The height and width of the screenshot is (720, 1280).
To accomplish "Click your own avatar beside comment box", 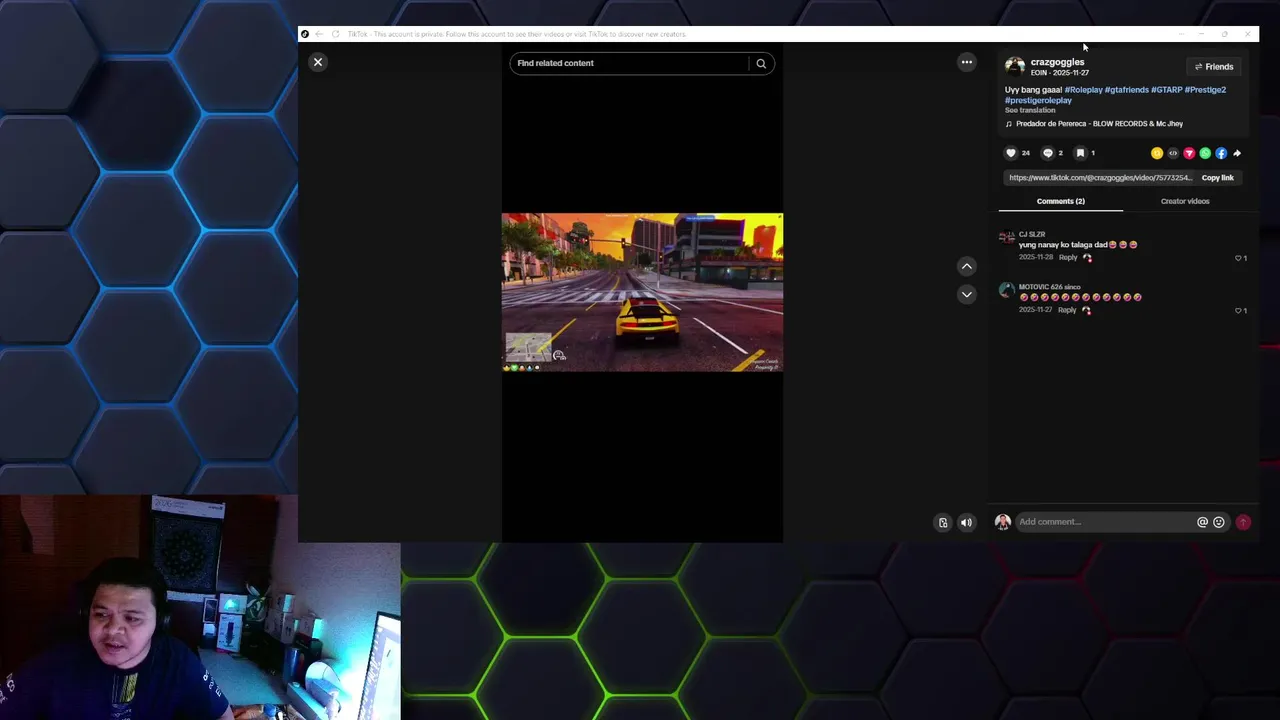I will [1002, 522].
